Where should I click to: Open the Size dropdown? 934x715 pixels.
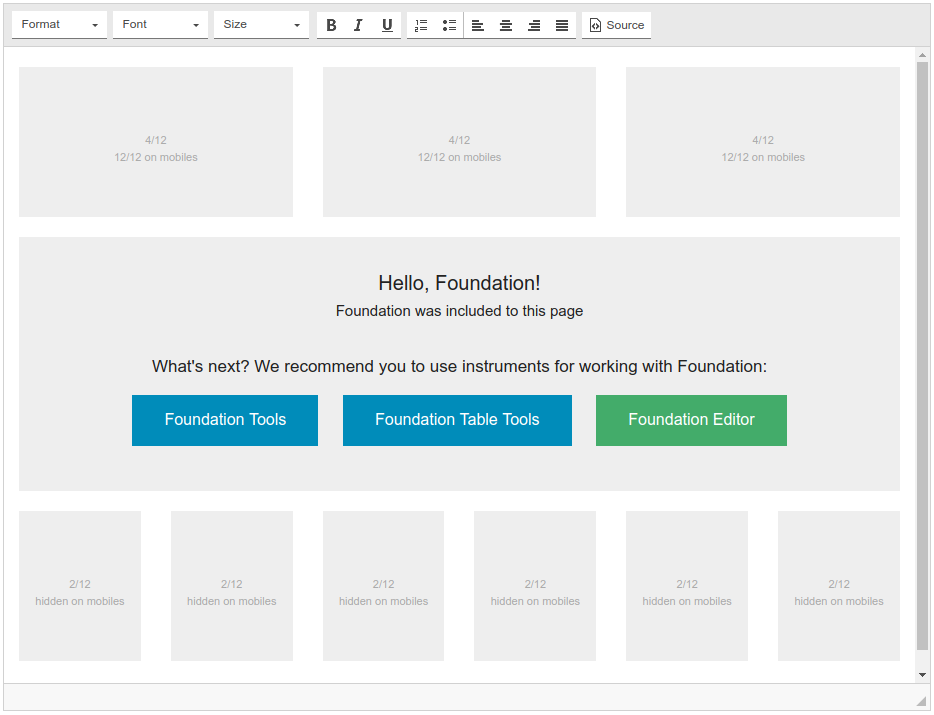(x=261, y=25)
